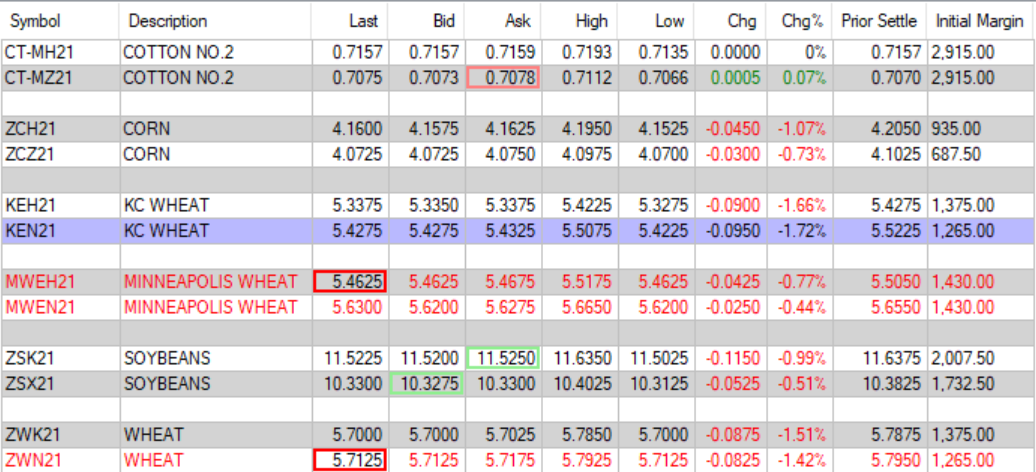Click Prior Settle 5.5225 for KEN21

point(880,231)
